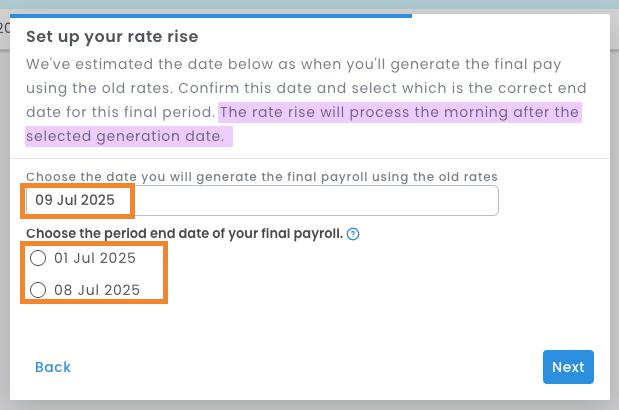
Task: Click the "09 Jul 2025" date text
Action: (x=75, y=201)
